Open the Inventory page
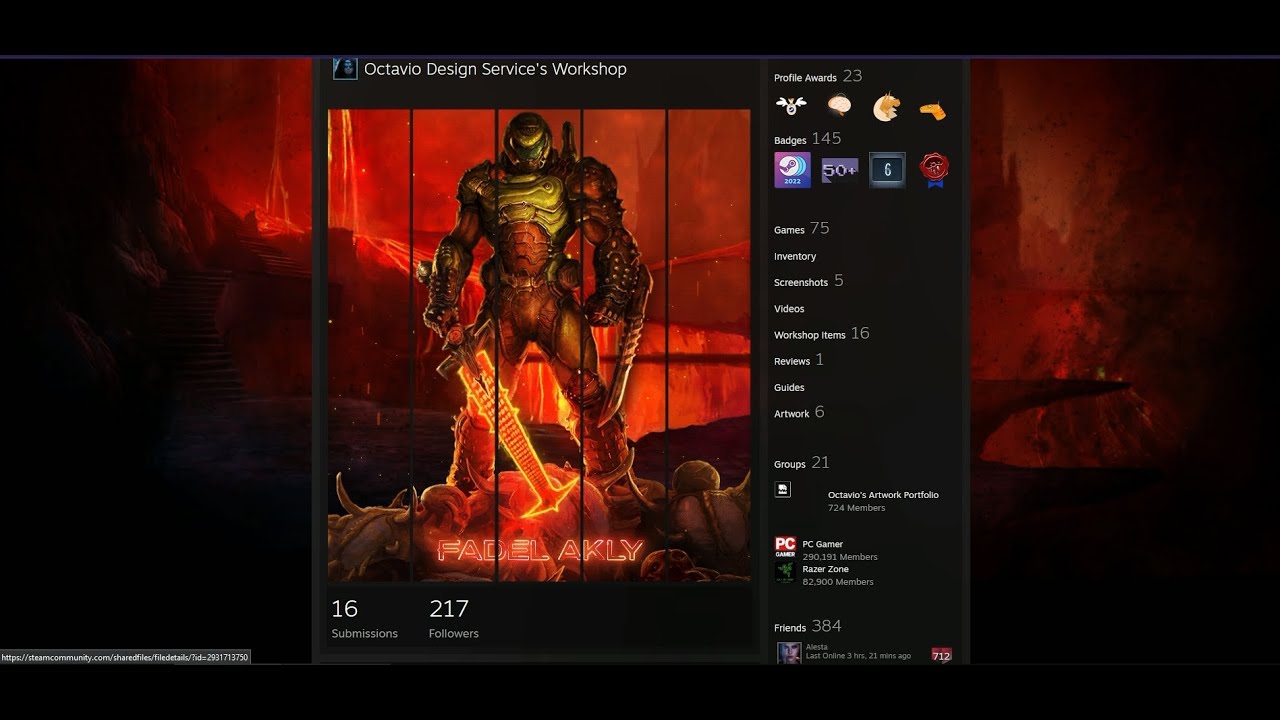The width and height of the screenshot is (1280, 720). coord(795,256)
